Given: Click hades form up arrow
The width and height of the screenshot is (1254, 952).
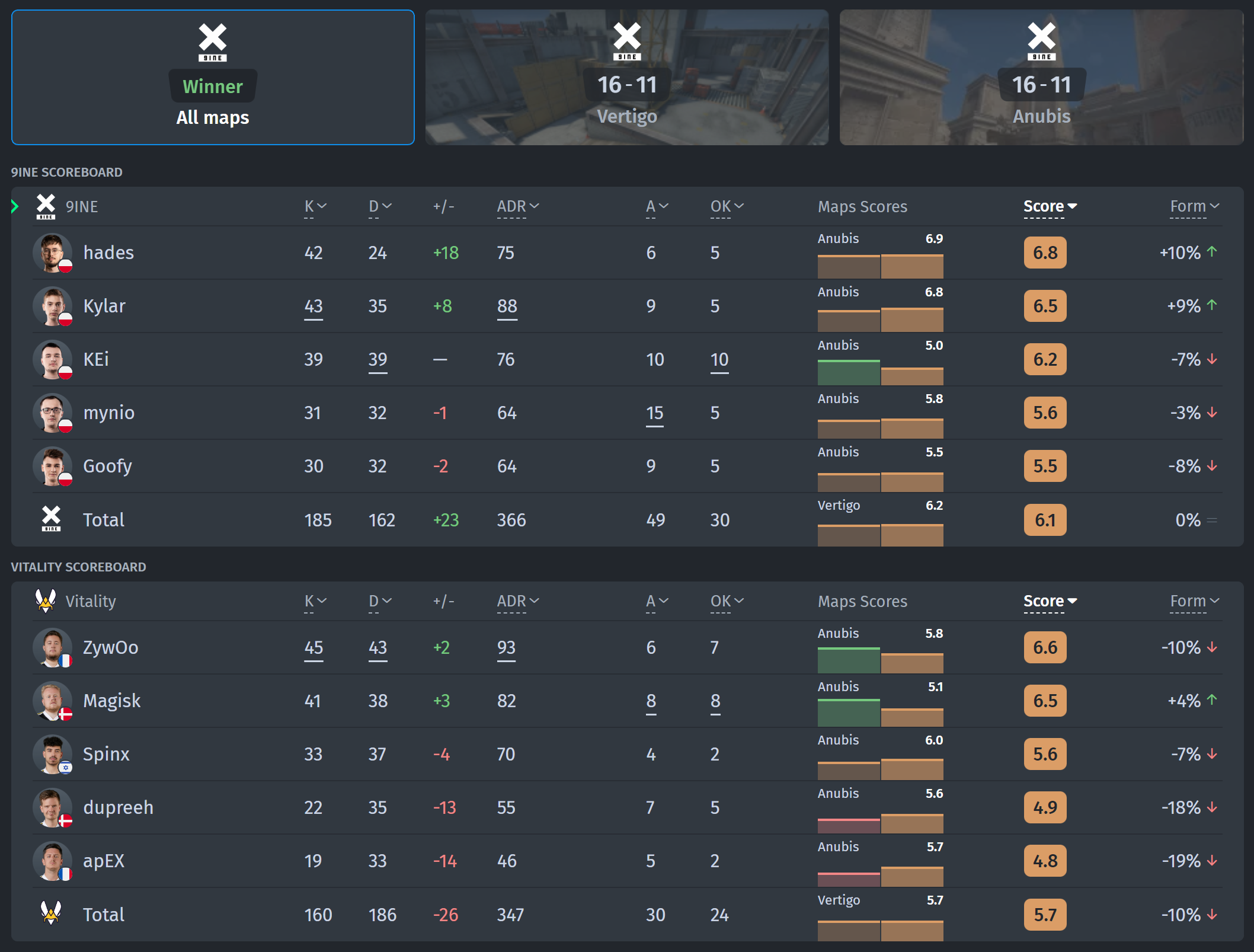Looking at the screenshot, I should click(1212, 252).
